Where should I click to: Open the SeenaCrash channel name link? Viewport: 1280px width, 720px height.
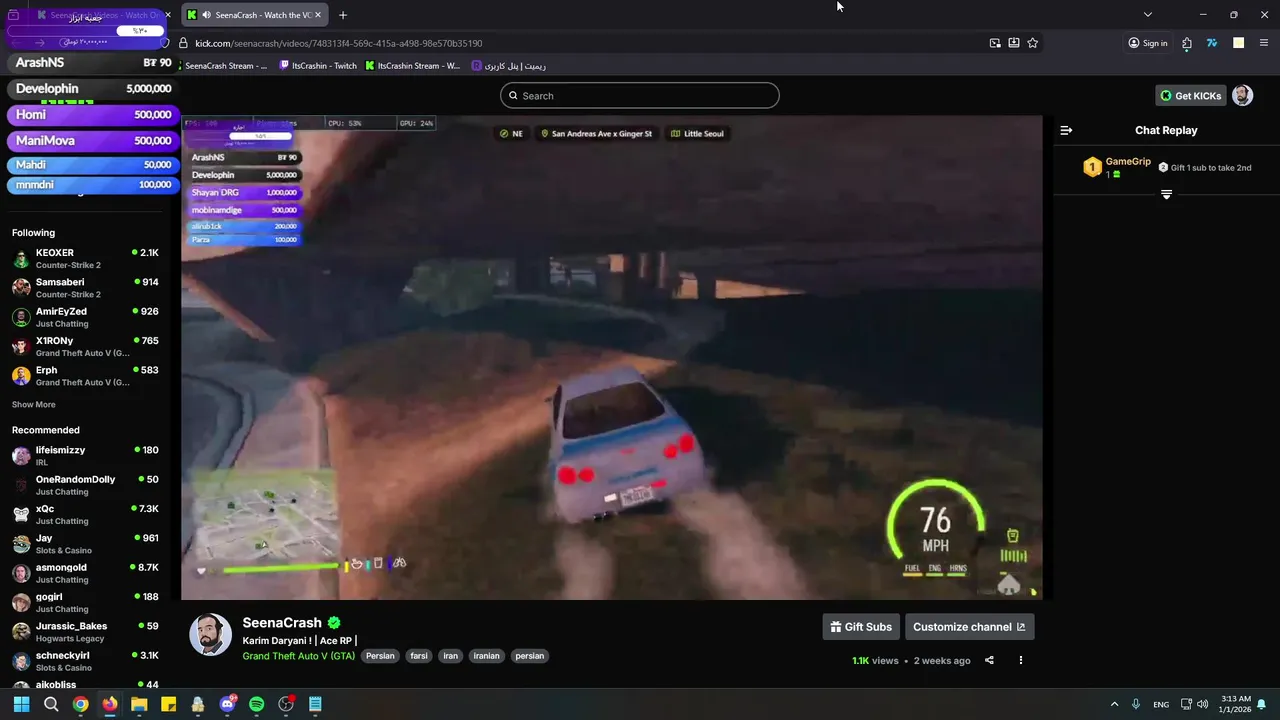pyautogui.click(x=282, y=623)
